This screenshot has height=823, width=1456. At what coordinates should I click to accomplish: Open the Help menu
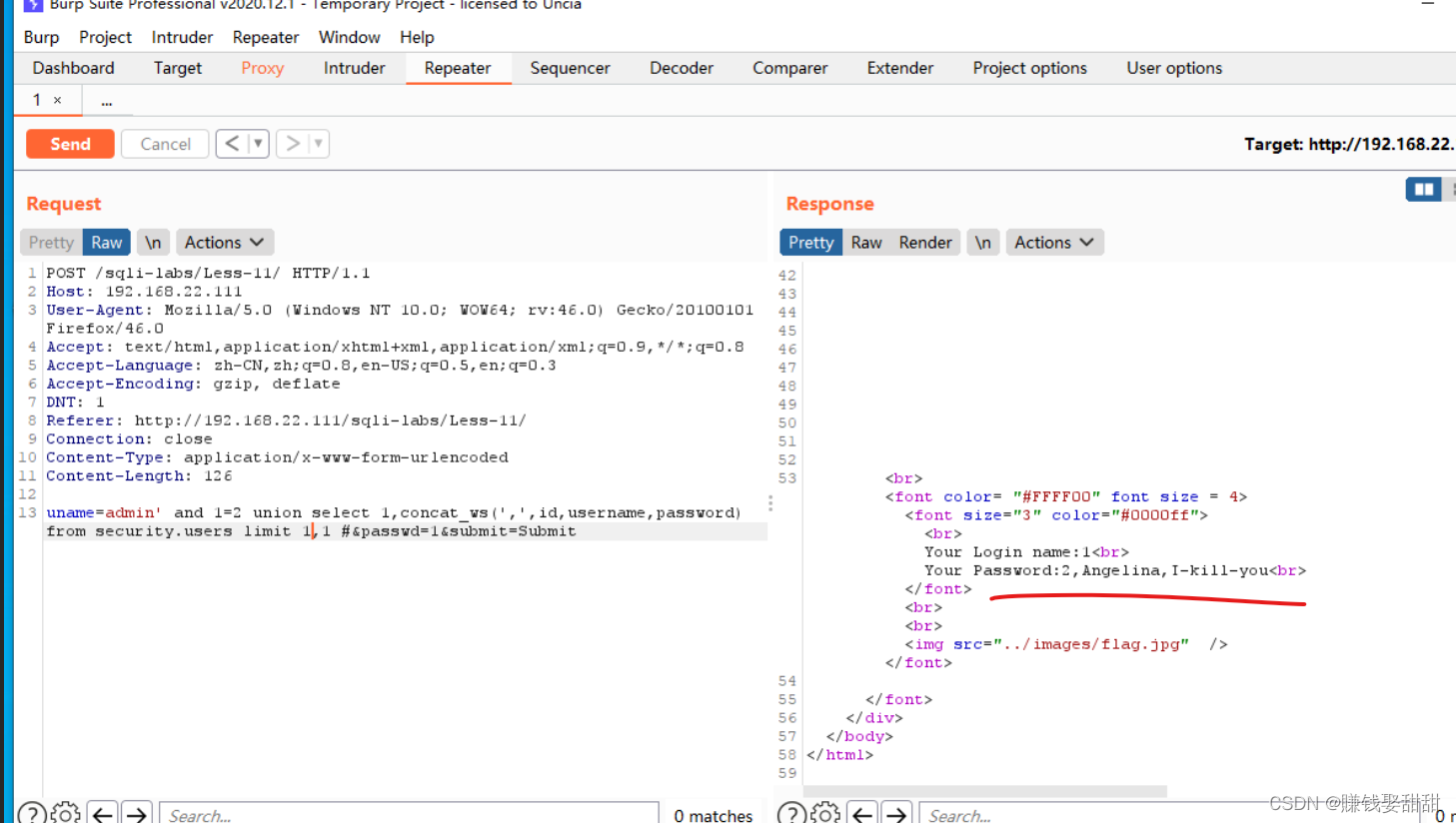point(417,37)
